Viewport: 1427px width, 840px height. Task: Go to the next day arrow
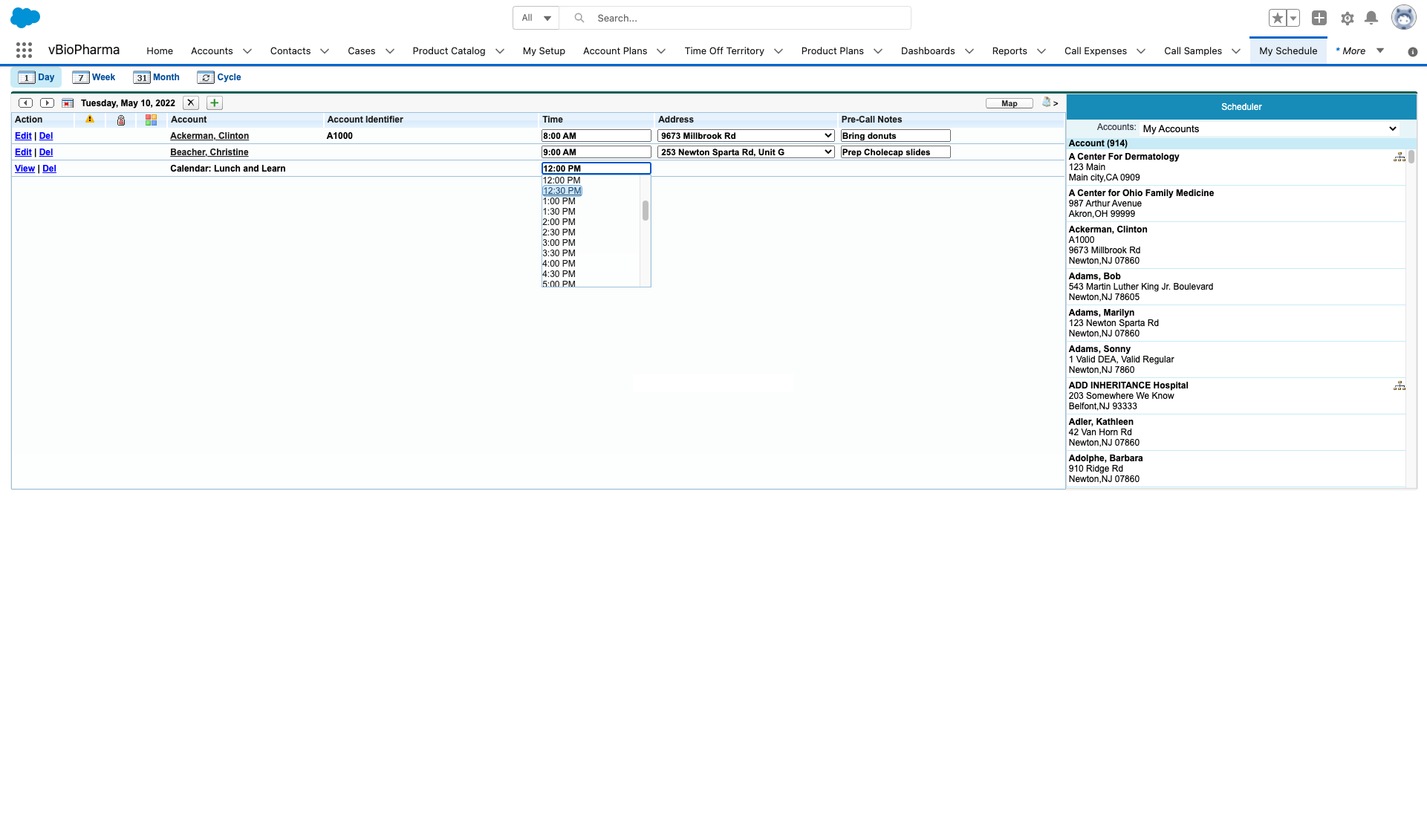[x=47, y=103]
